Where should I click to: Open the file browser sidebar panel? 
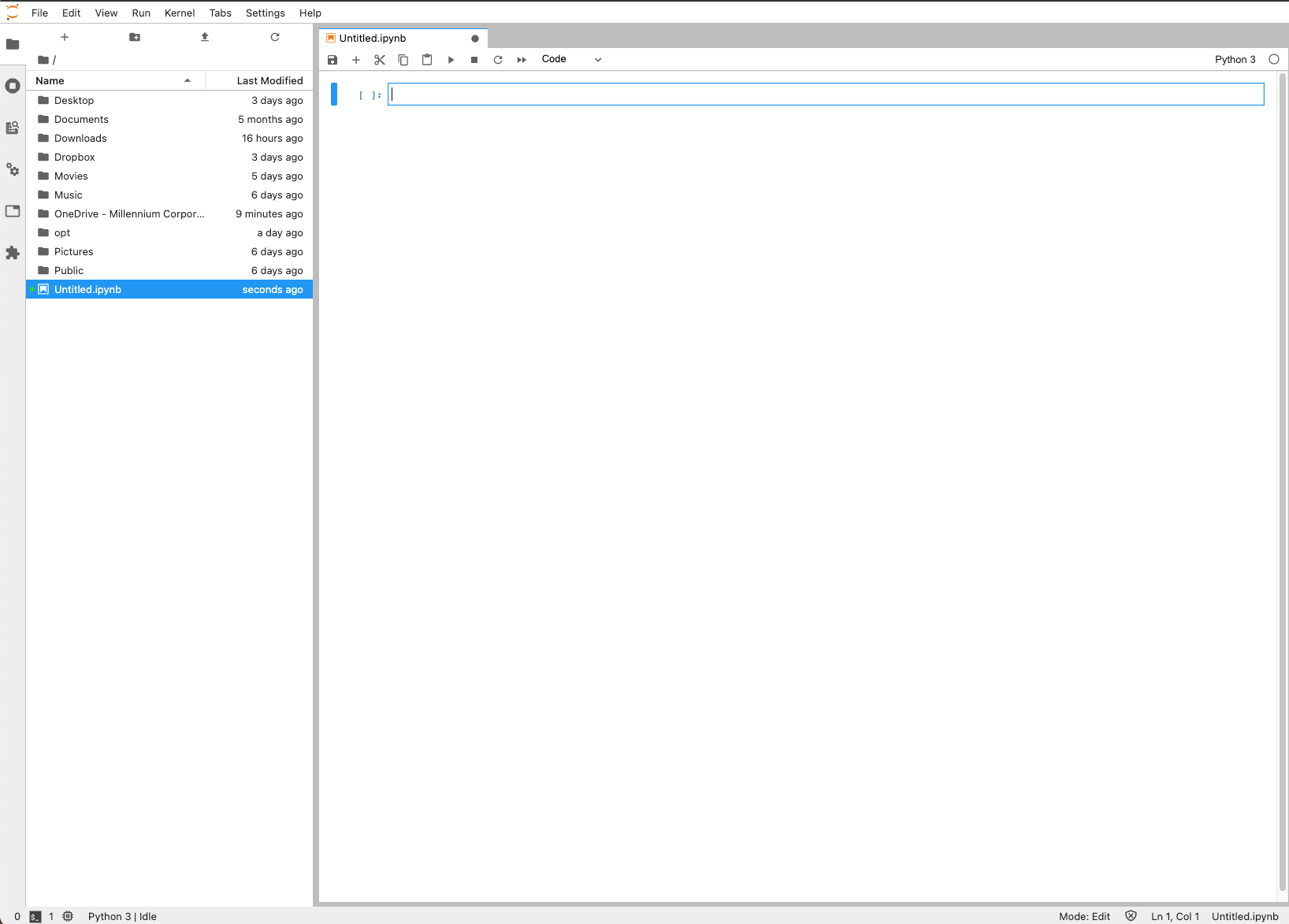(x=13, y=44)
